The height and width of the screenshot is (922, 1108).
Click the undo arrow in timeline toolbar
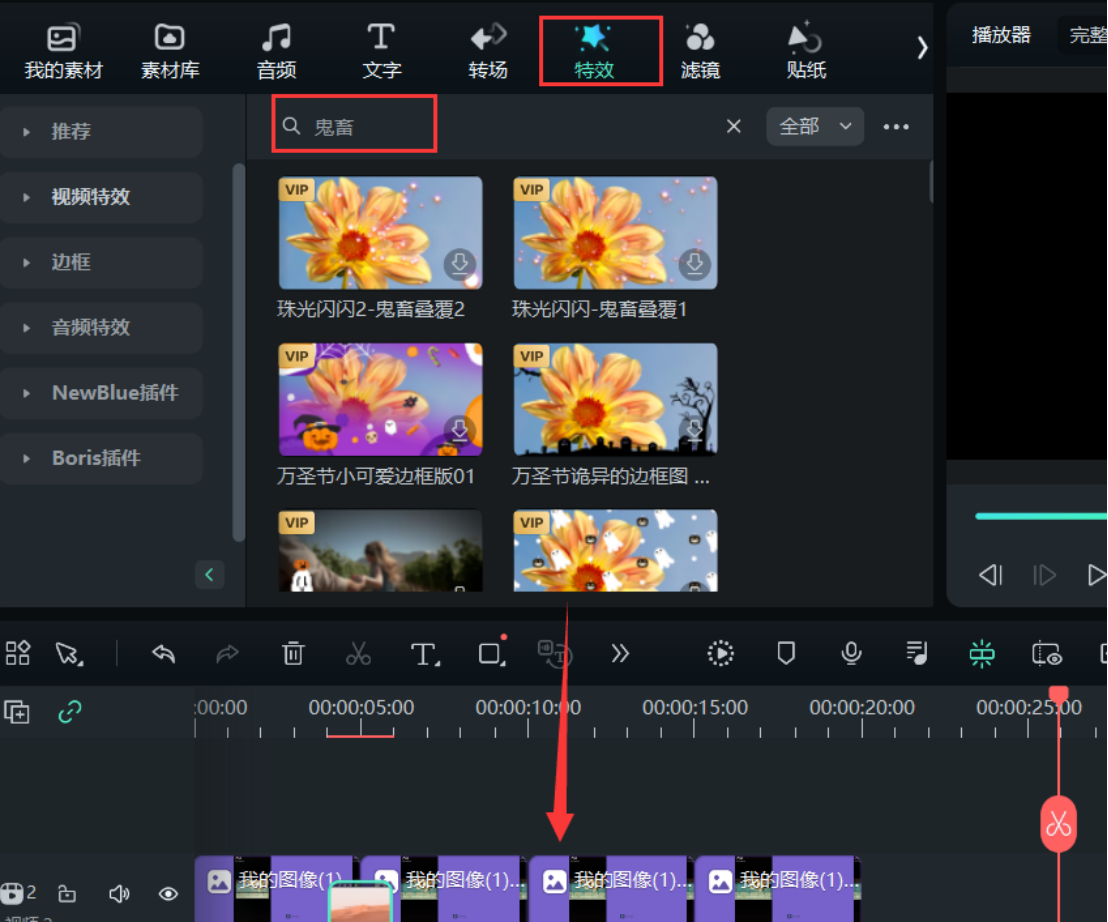coord(164,654)
